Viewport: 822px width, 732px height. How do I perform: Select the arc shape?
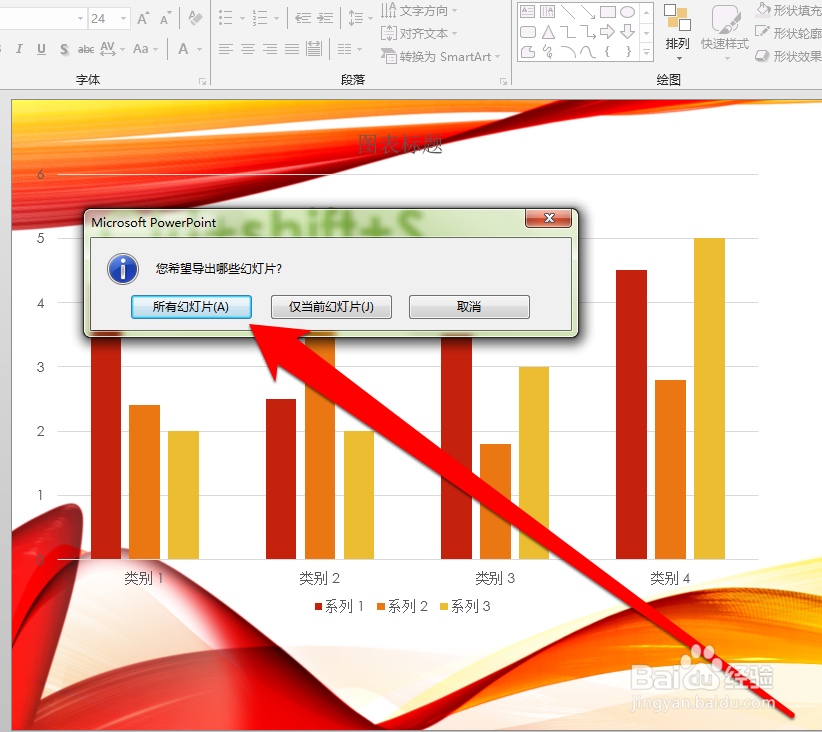[x=568, y=51]
